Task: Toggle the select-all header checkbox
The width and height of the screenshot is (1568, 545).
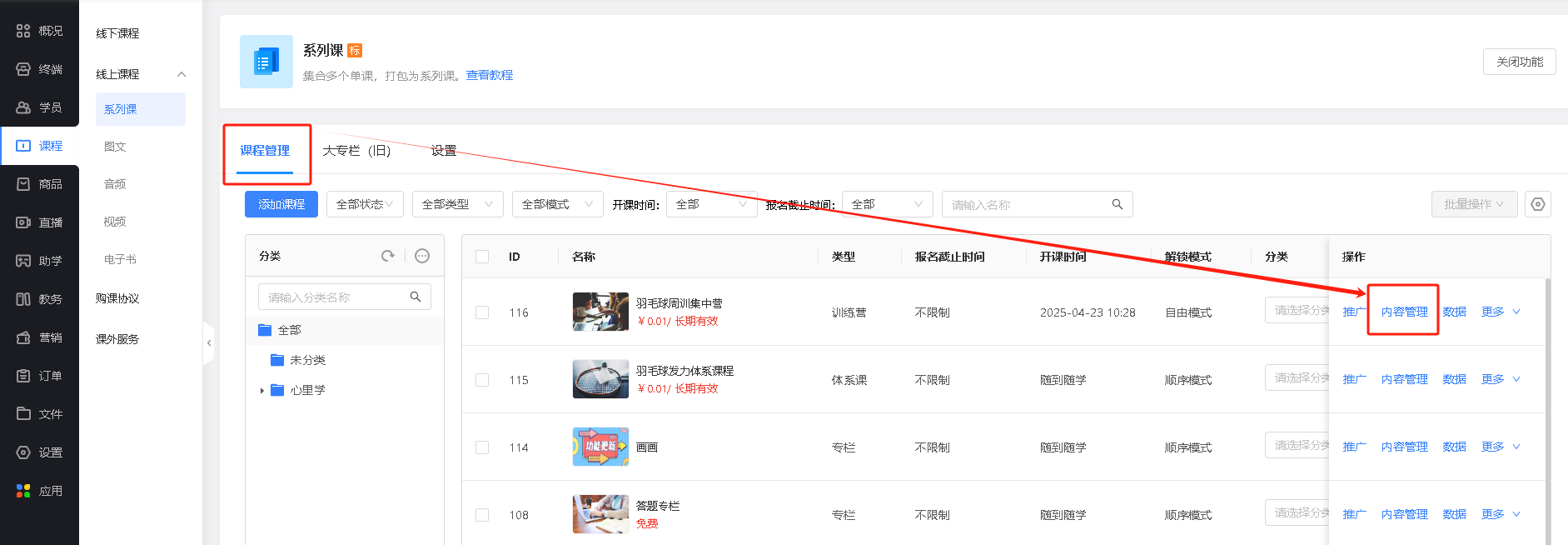Action: point(482,257)
